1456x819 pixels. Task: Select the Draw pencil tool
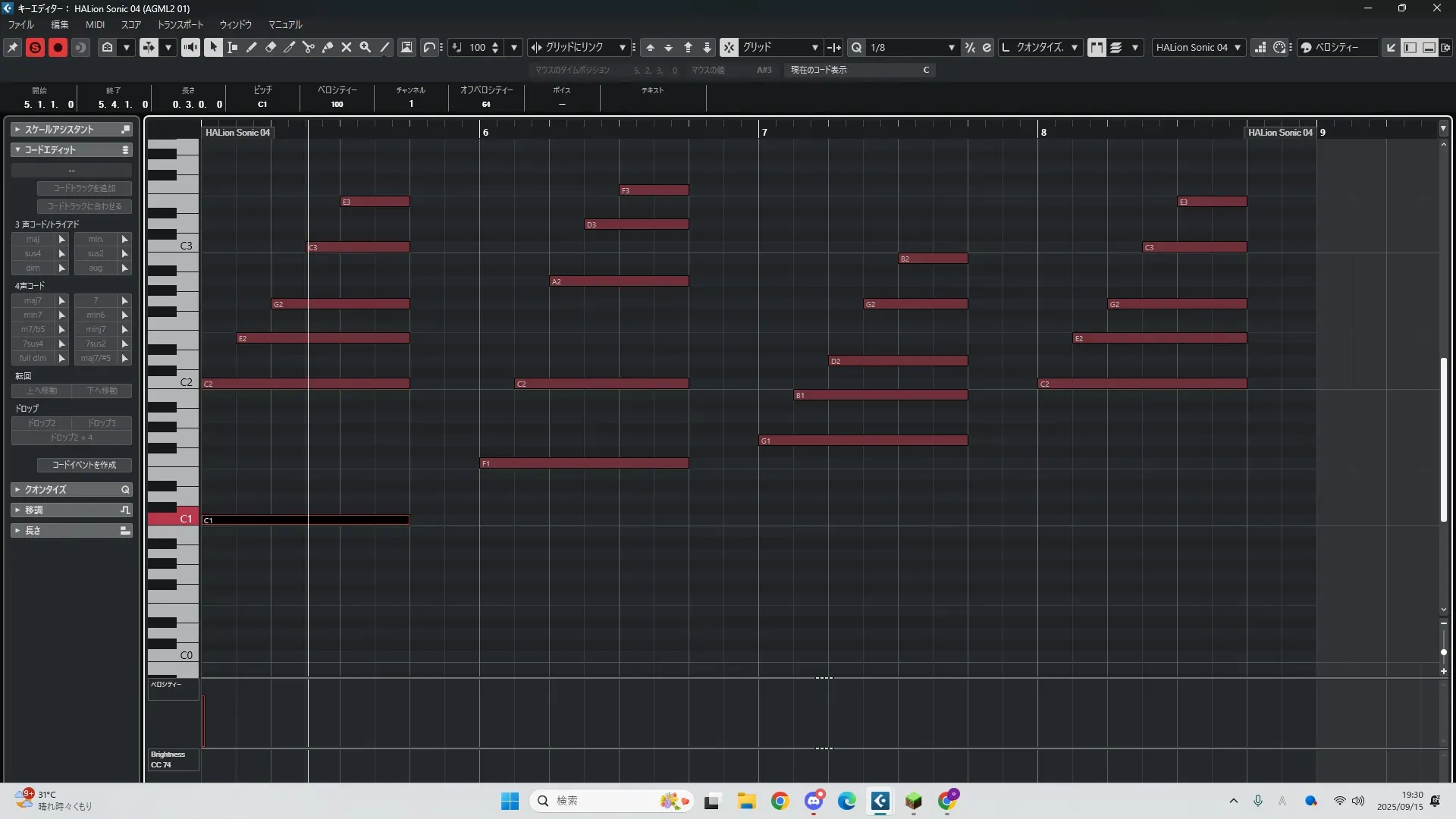(x=252, y=47)
